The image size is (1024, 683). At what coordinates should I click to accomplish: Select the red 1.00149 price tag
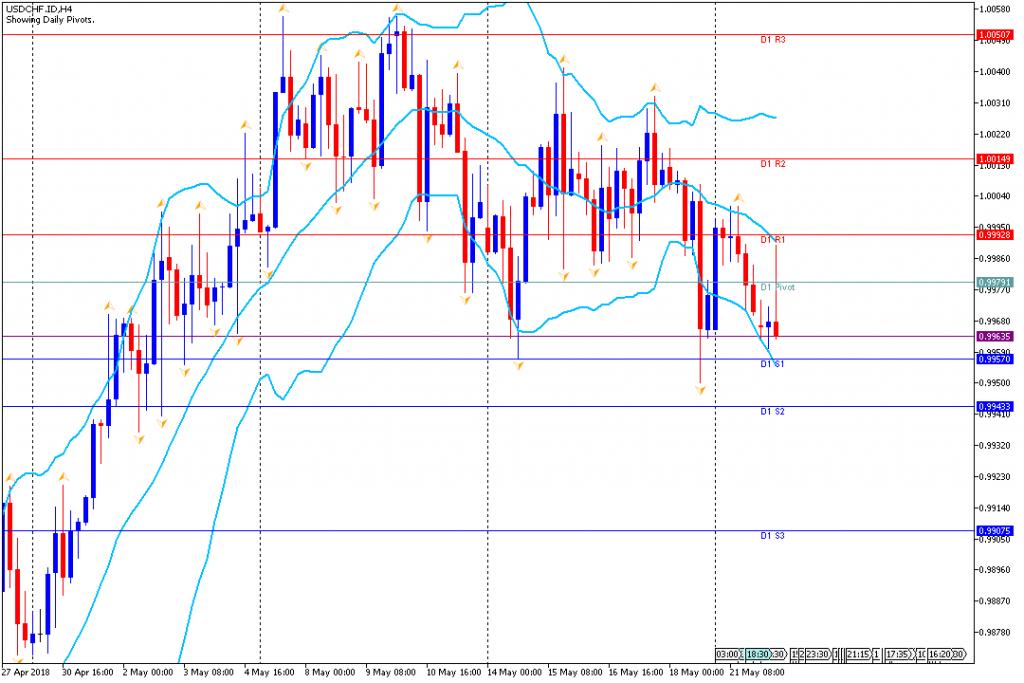[996, 158]
